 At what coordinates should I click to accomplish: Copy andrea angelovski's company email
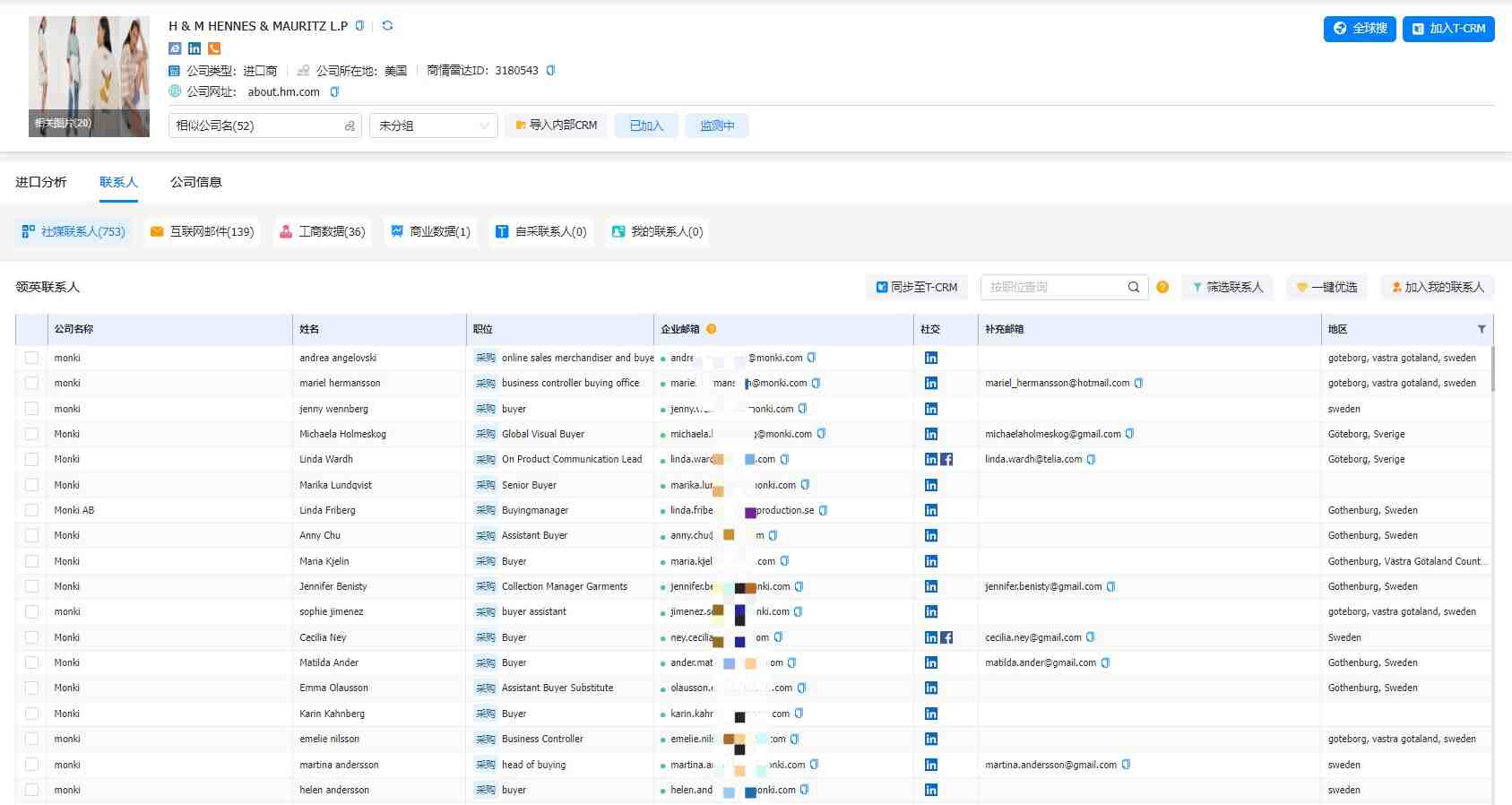pos(811,358)
